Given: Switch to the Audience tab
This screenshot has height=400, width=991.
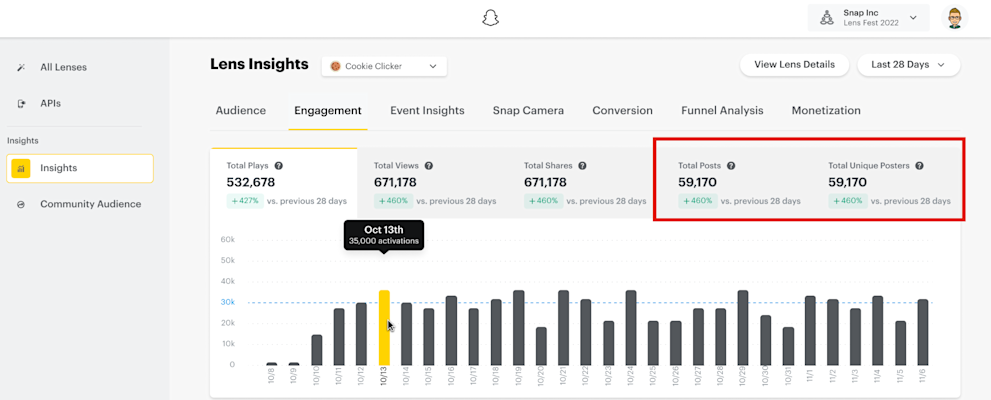Looking at the screenshot, I should 241,111.
